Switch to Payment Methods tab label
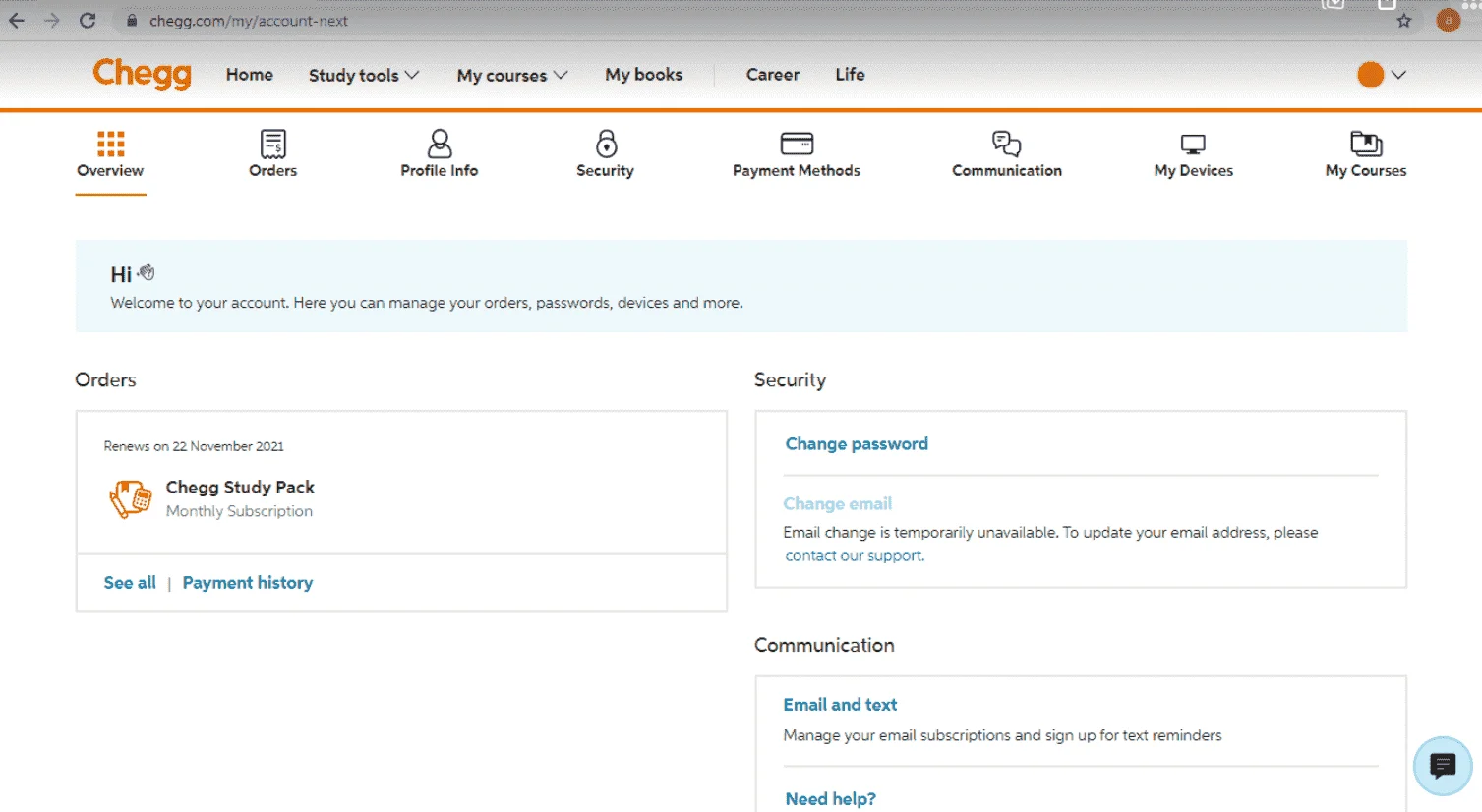Viewport: 1482px width, 812px height. click(x=797, y=171)
